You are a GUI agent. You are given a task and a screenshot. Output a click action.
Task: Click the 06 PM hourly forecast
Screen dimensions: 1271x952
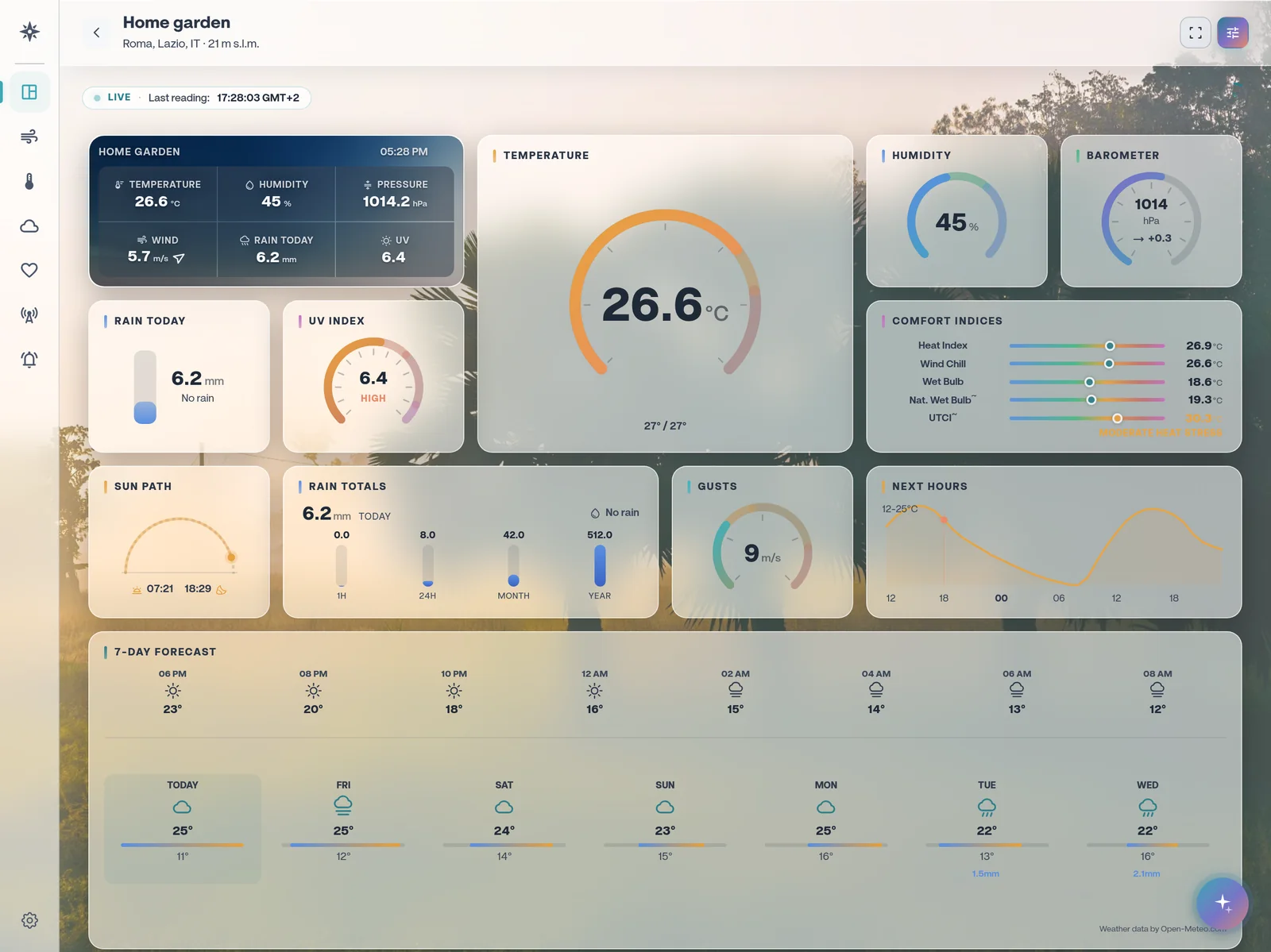click(x=172, y=692)
